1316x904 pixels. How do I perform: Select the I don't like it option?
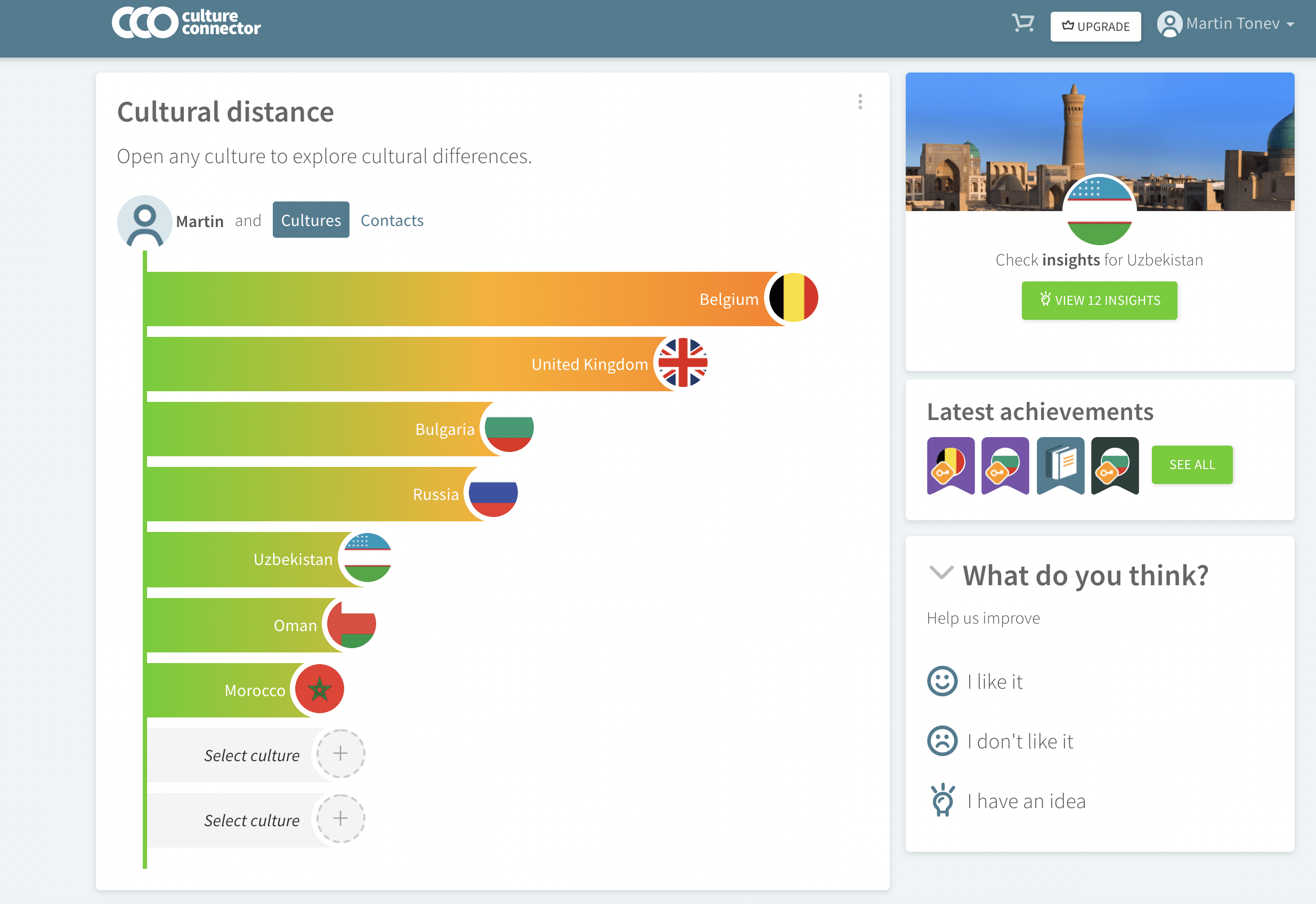[x=1001, y=741]
